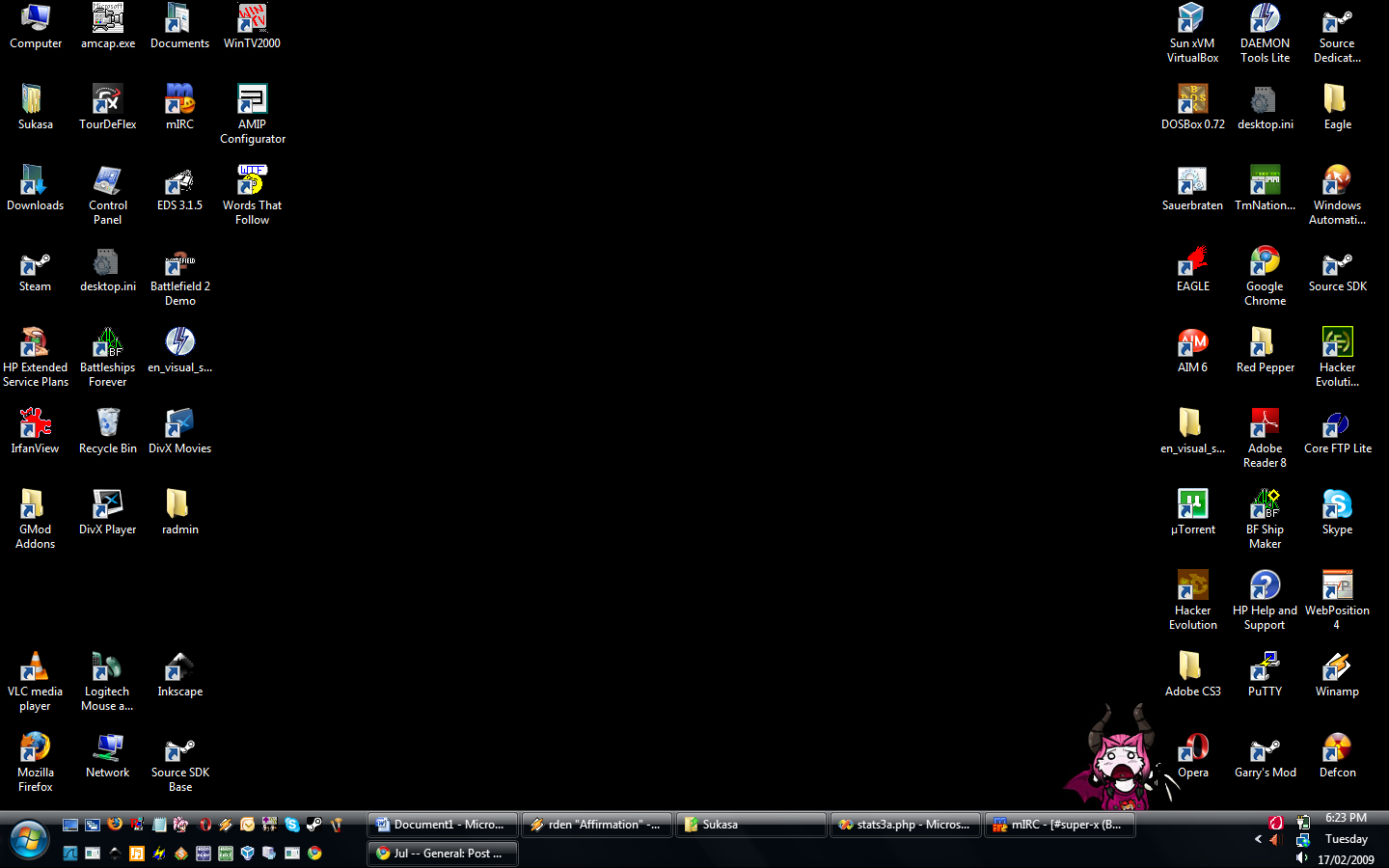
Task: Launch amcap.exe from the desktop
Action: coord(108,26)
